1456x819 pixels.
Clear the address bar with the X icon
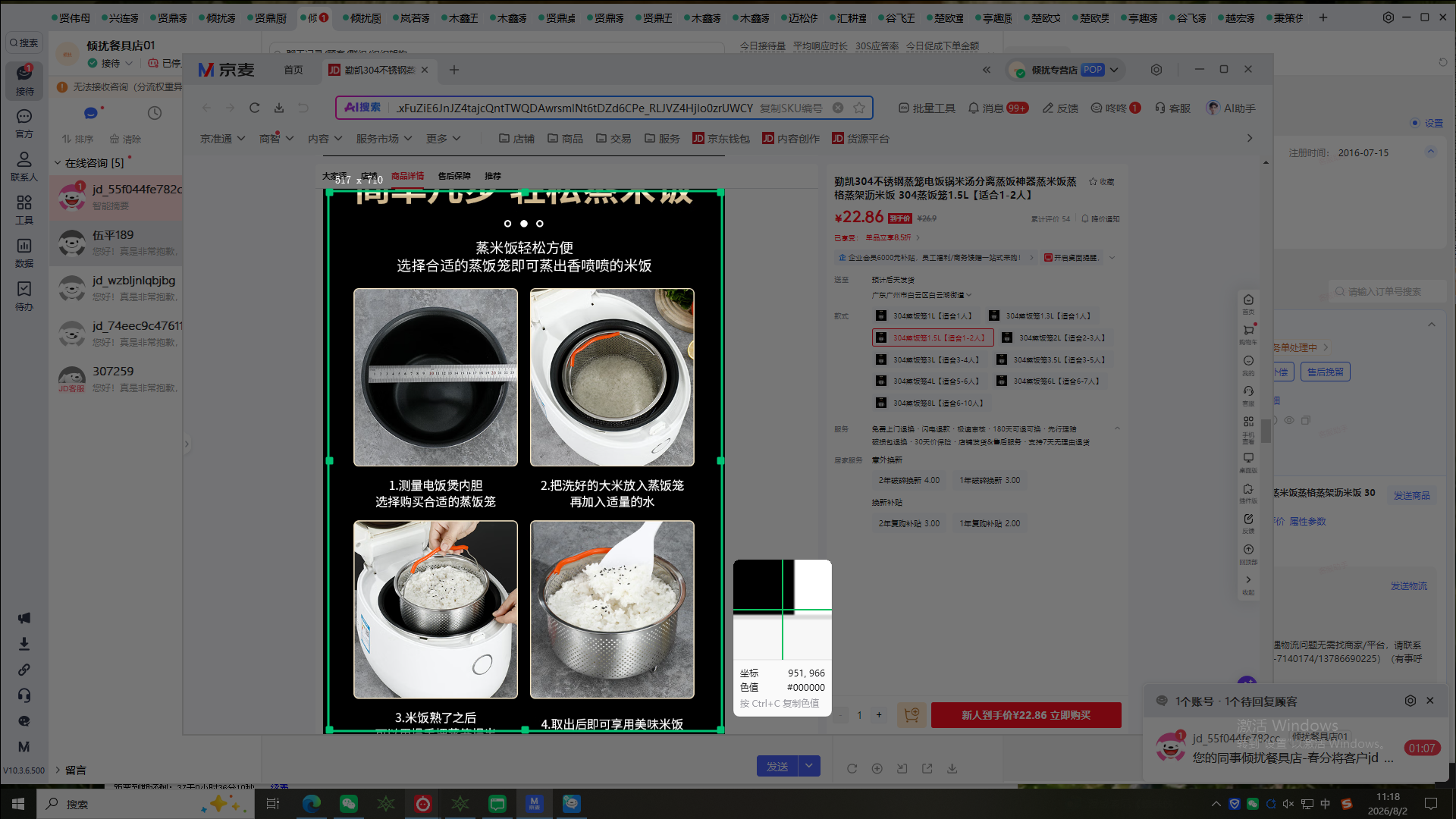(838, 108)
